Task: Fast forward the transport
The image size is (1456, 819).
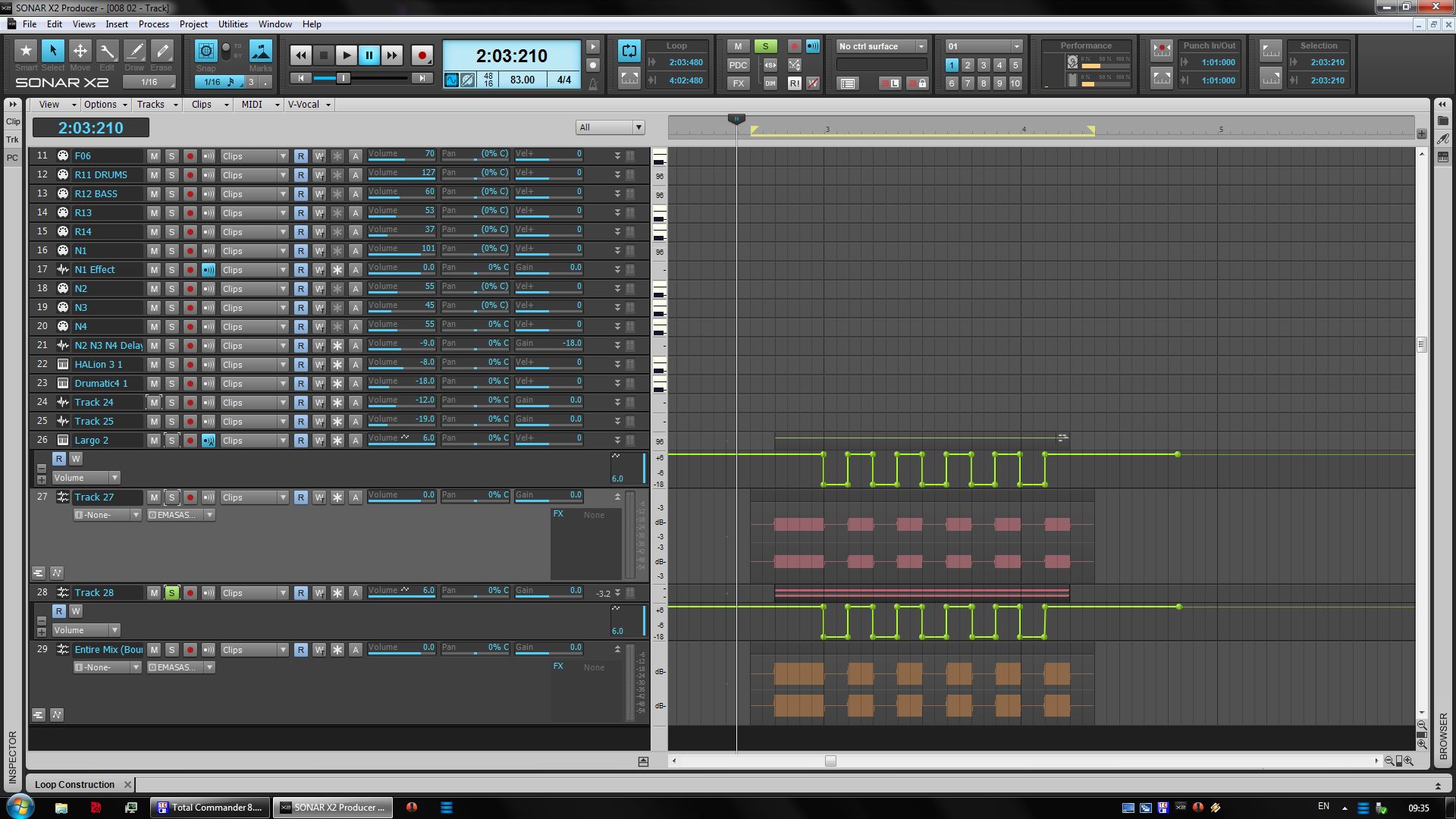Action: tap(392, 55)
